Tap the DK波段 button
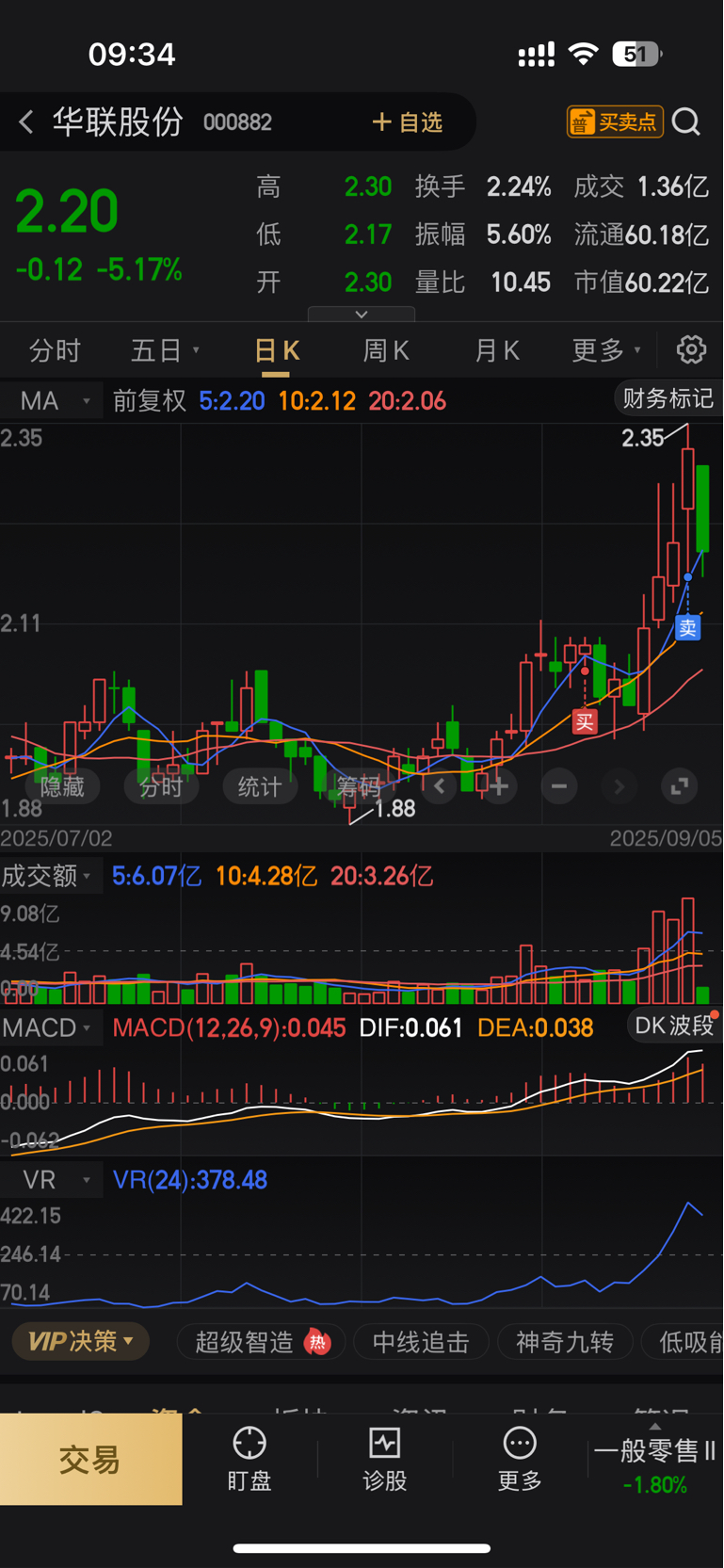The height and width of the screenshot is (1568, 724). pyautogui.click(x=673, y=1026)
